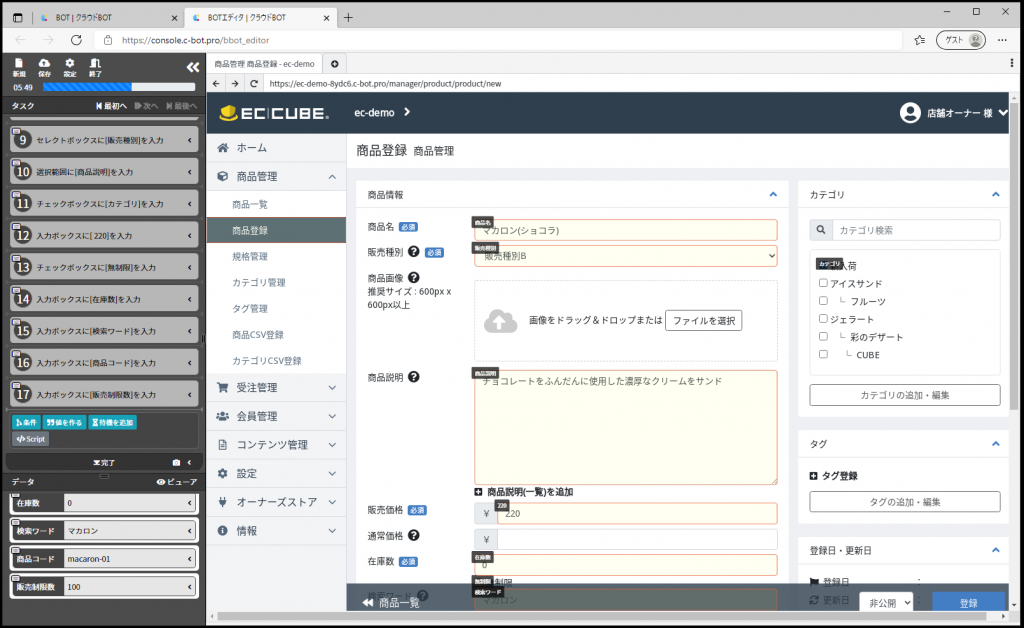The image size is (1024, 628).
Task: Click the help icon next to 商品説明
Action: point(413,377)
